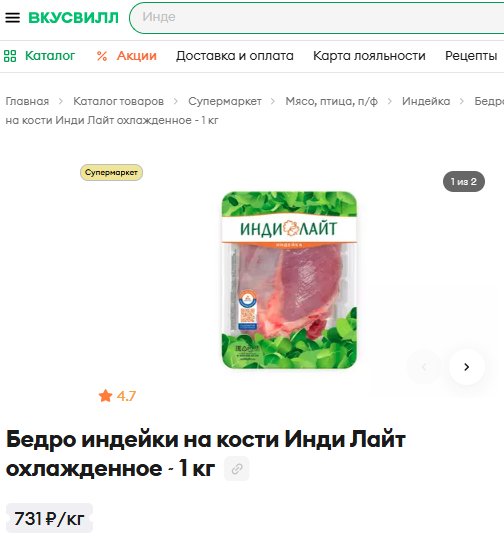Open Индейка breadcrumb category
Viewport: 504px width, 539px height.
(x=426, y=101)
